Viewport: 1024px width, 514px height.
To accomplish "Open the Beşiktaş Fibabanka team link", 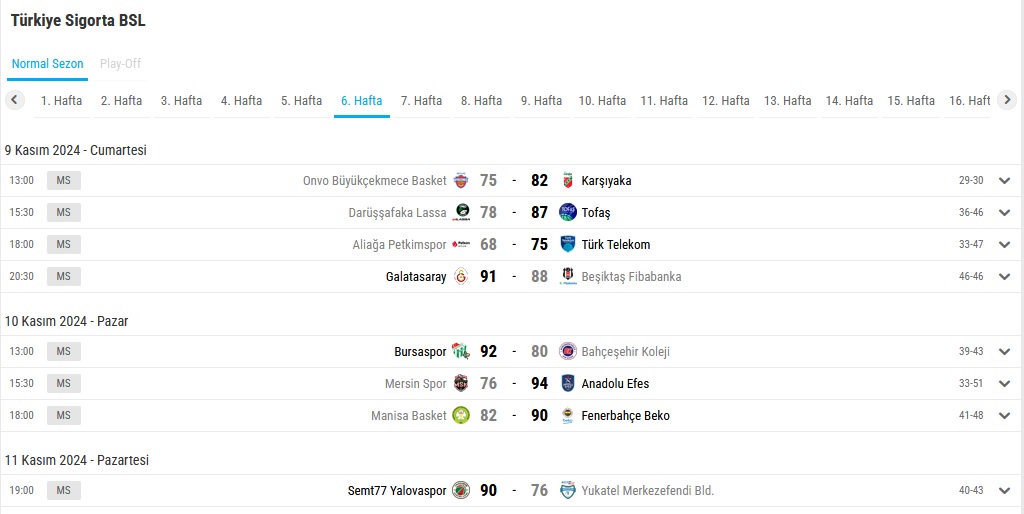I will point(631,276).
